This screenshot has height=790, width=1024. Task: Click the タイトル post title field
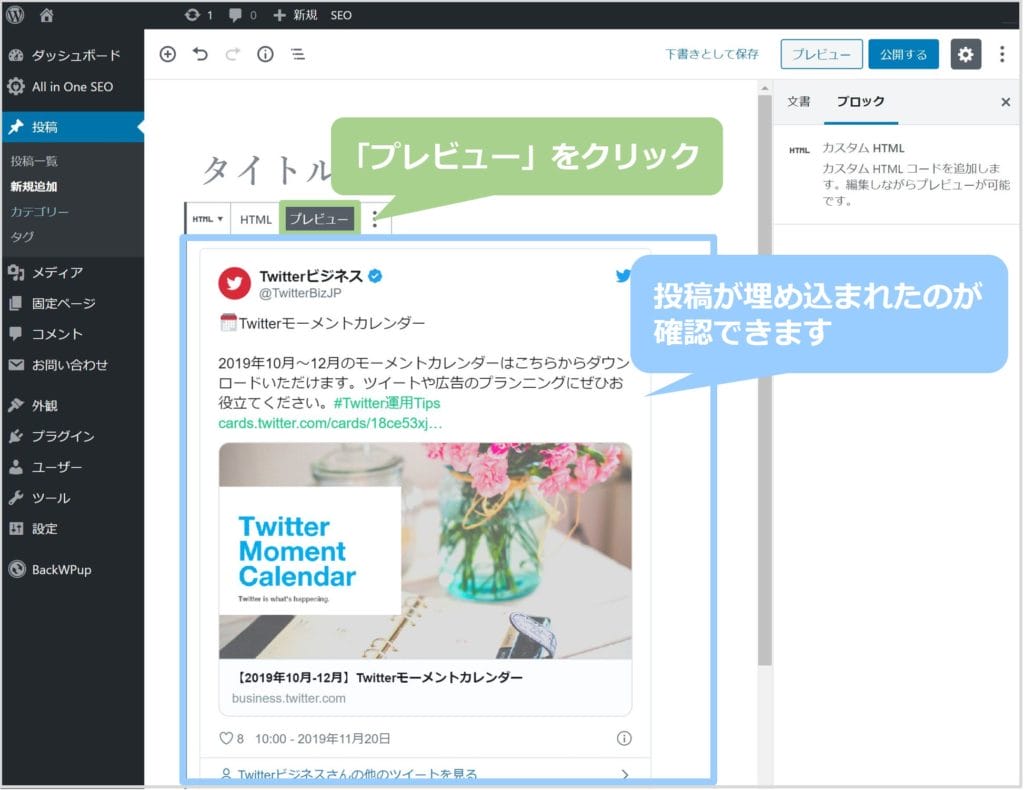point(266,170)
